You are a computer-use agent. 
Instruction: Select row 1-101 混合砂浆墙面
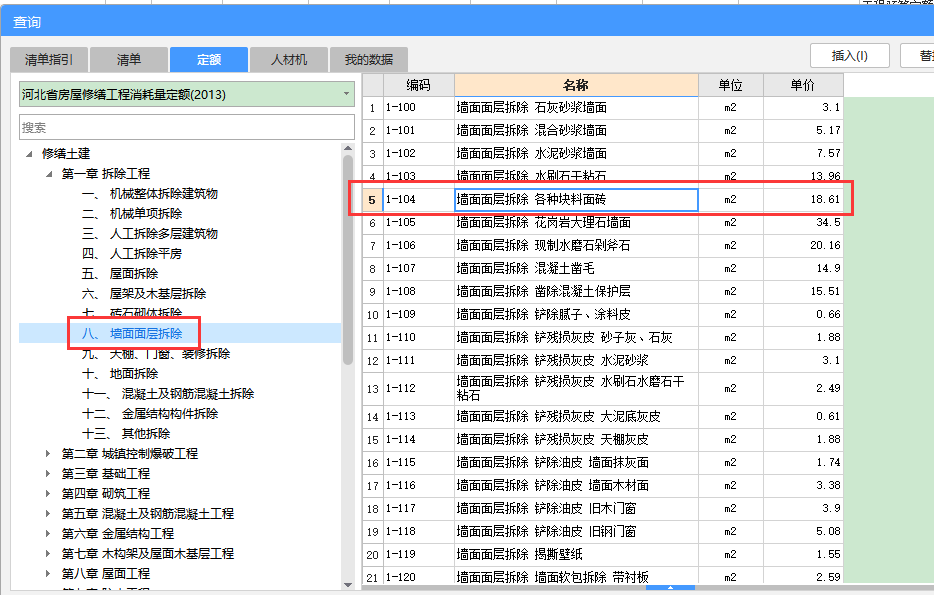603,130
